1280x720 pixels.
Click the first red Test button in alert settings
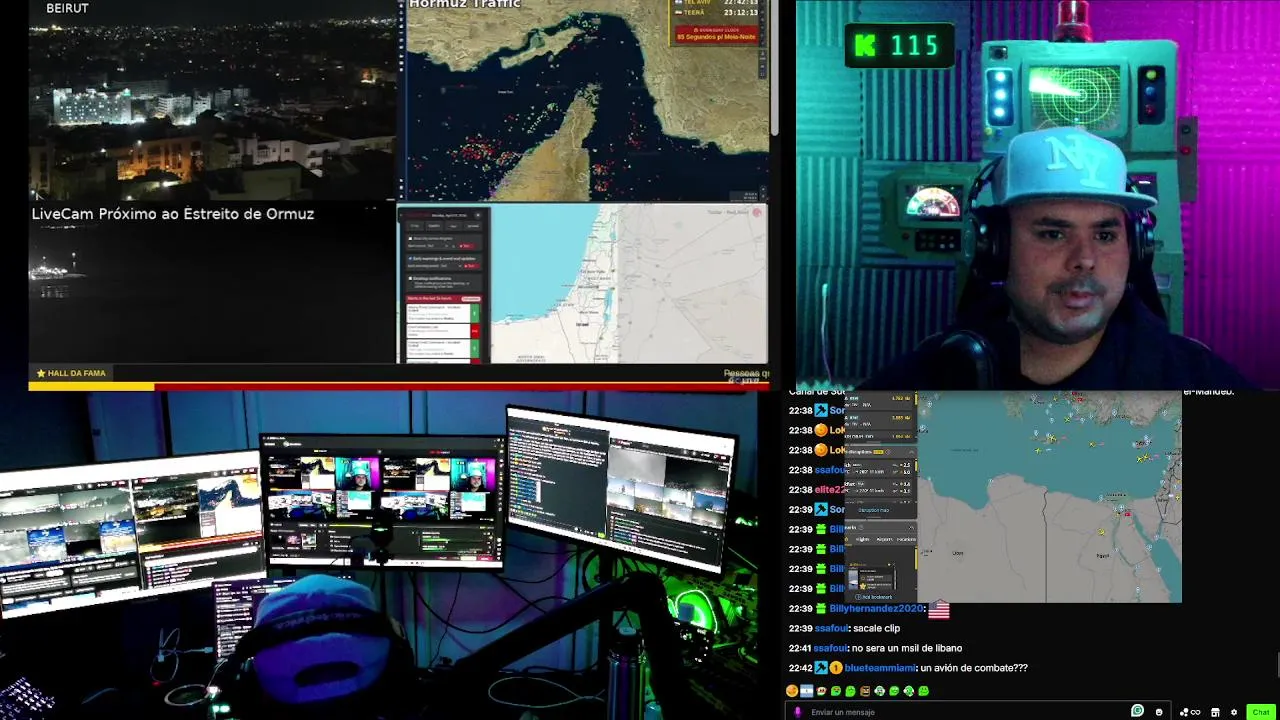[465, 246]
